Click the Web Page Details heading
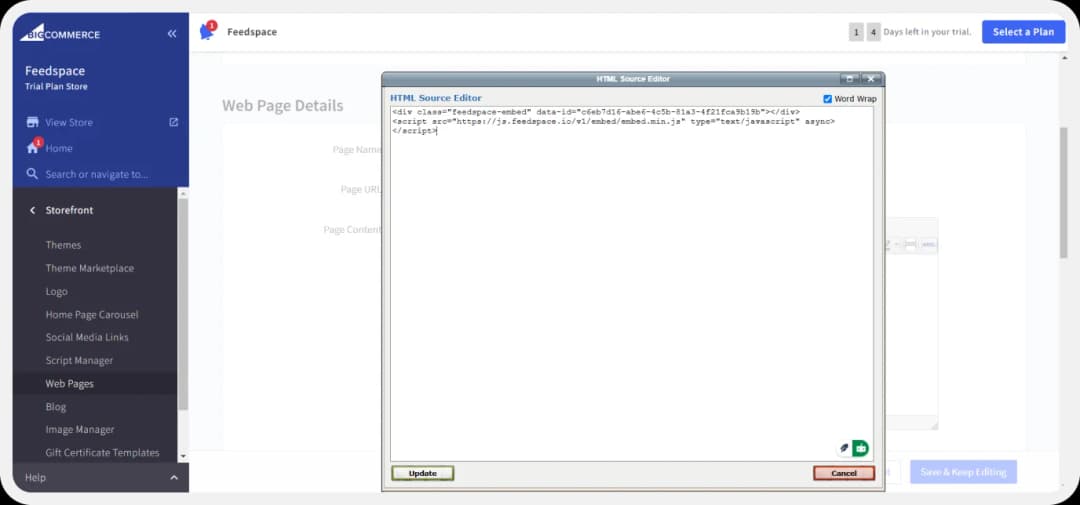The width and height of the screenshot is (1080, 505). [x=282, y=105]
